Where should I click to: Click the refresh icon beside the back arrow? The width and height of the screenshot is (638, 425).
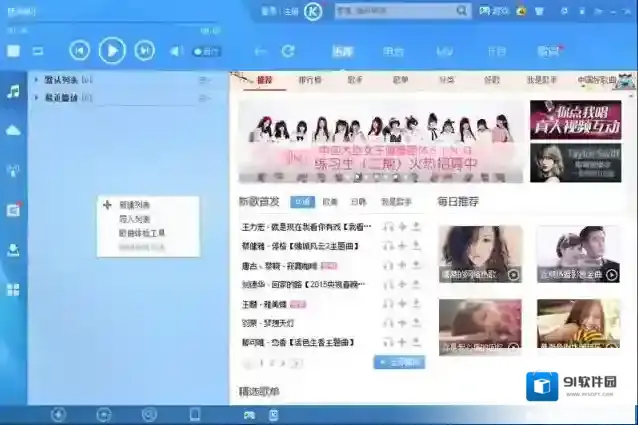[288, 51]
